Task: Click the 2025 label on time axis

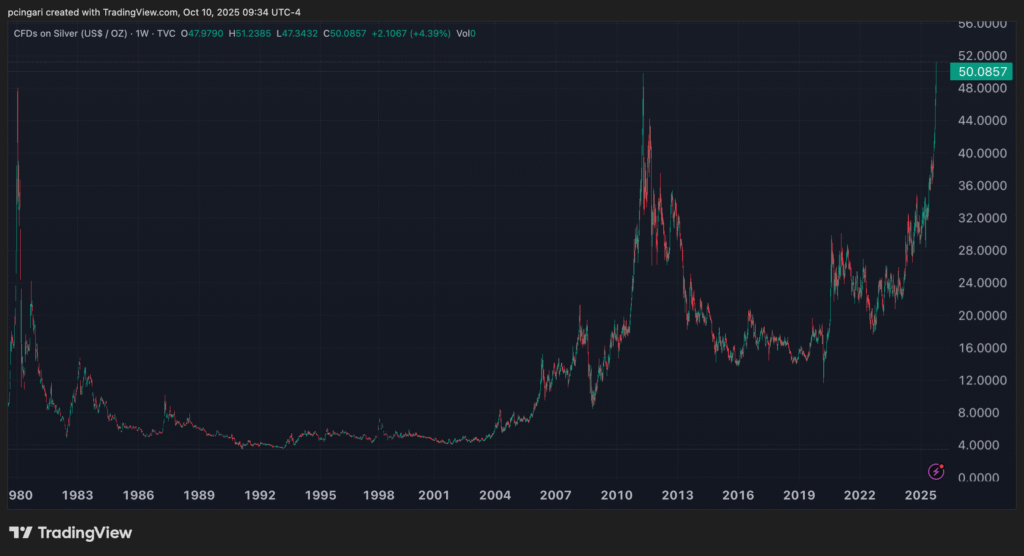Action: 920,495
